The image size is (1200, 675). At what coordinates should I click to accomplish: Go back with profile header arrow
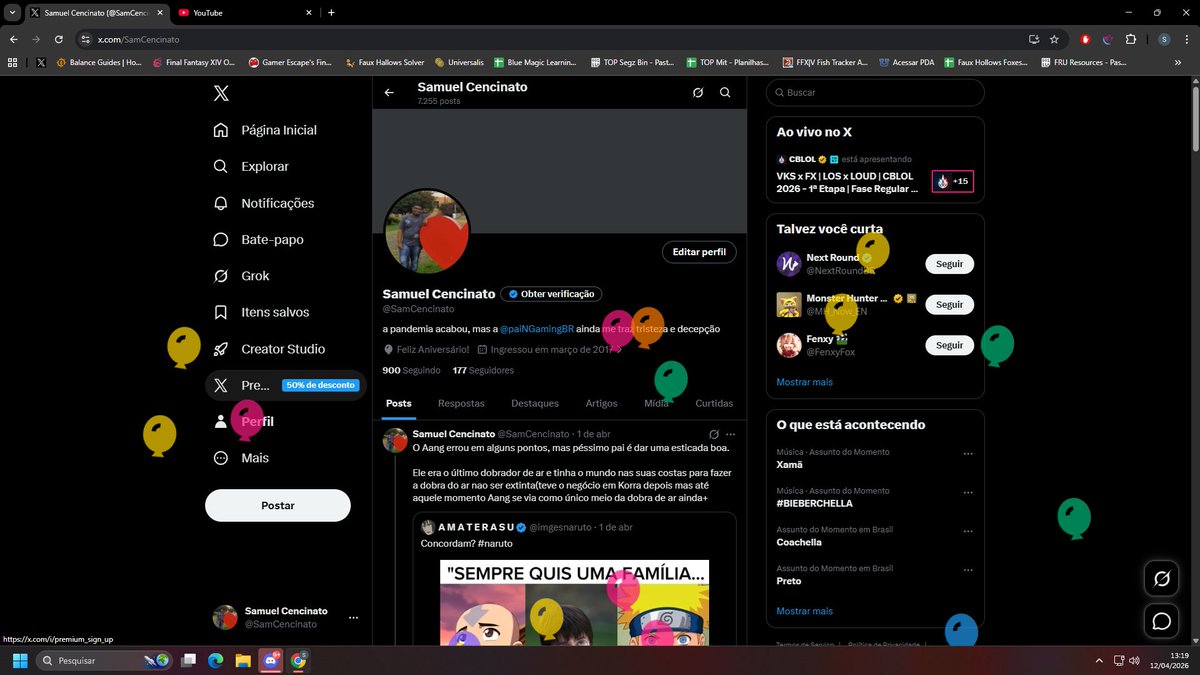tap(389, 92)
